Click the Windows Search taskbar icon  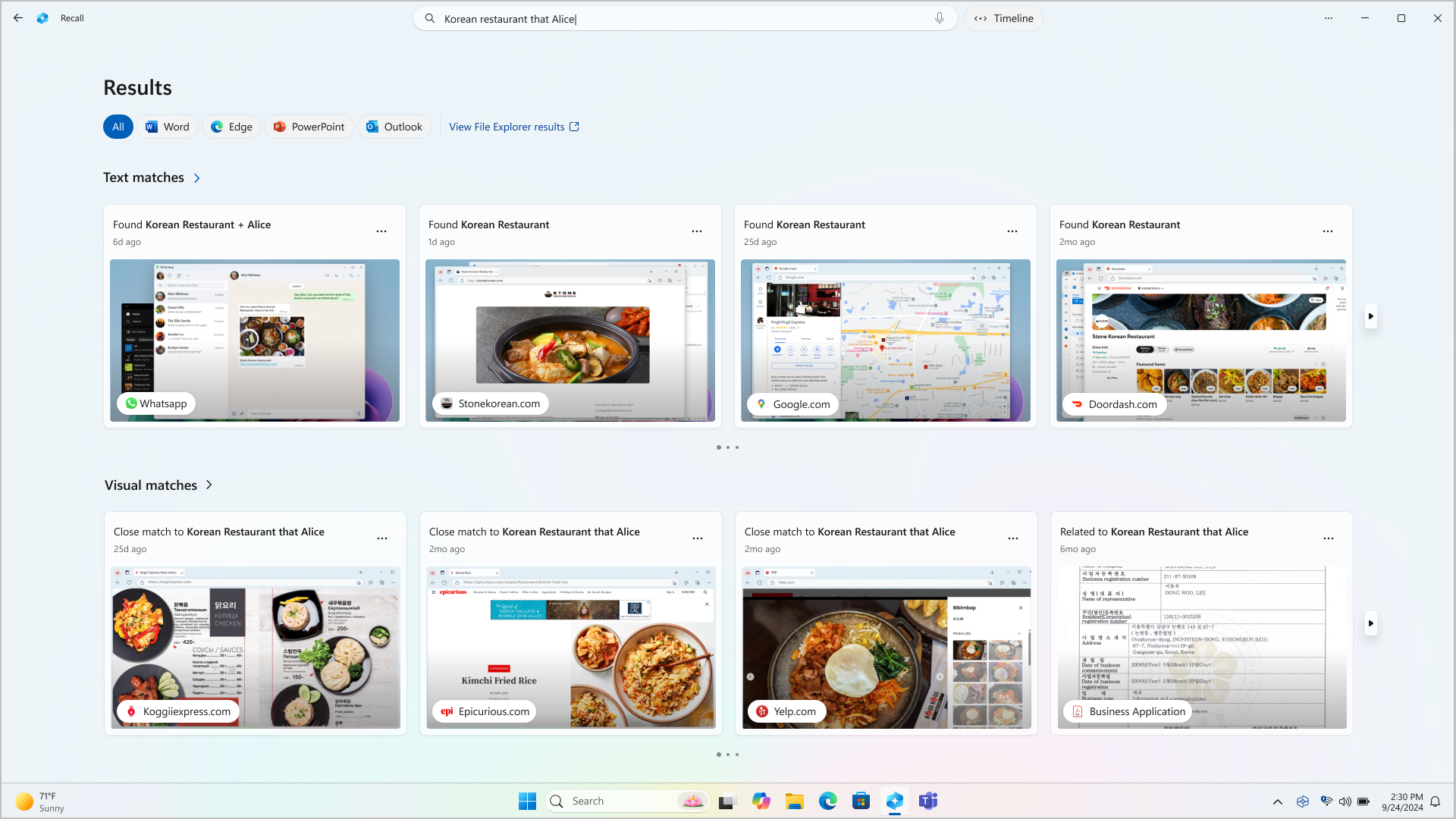tap(558, 801)
